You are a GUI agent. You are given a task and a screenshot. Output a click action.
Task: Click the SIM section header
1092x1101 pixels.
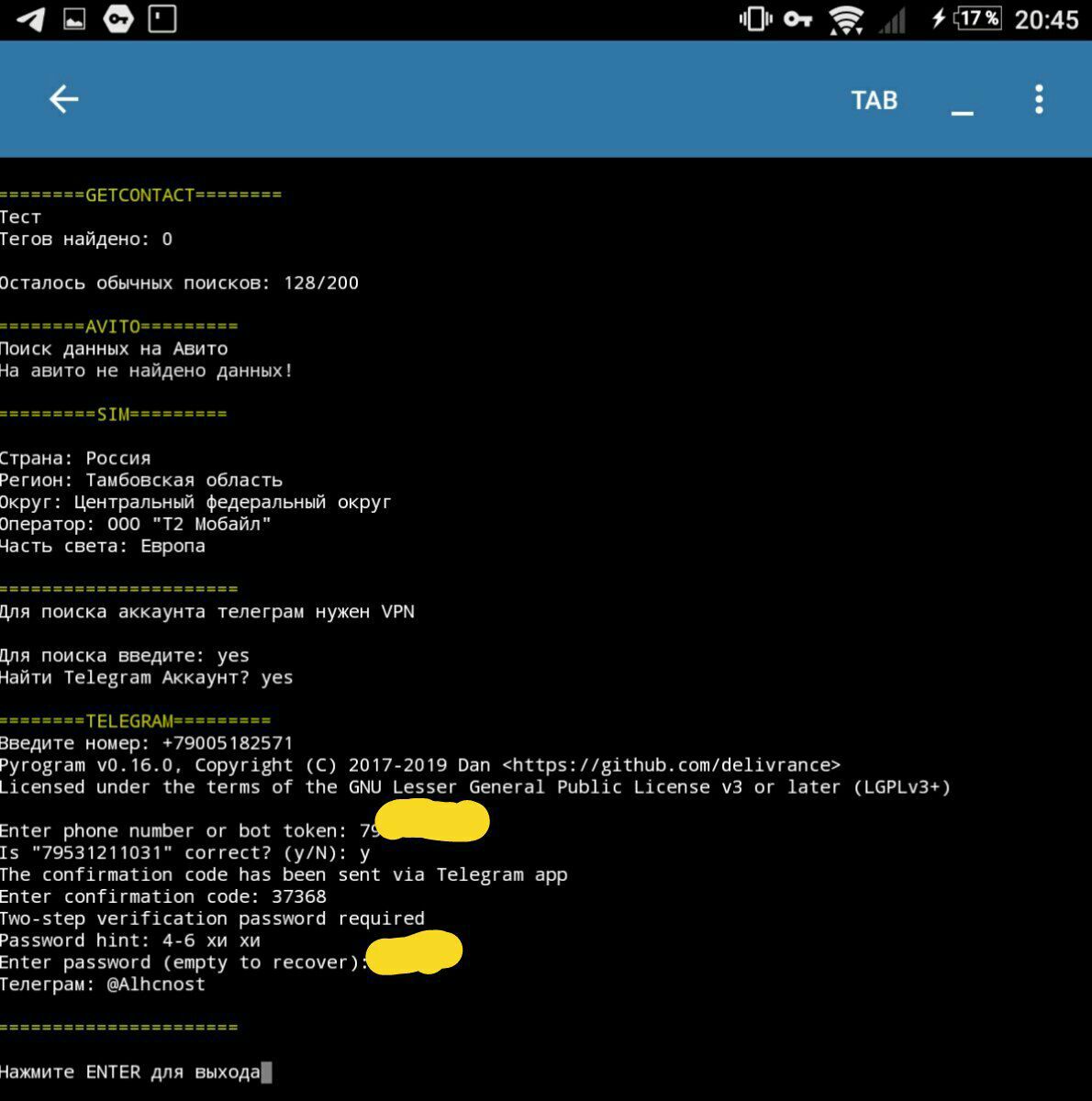click(x=113, y=414)
